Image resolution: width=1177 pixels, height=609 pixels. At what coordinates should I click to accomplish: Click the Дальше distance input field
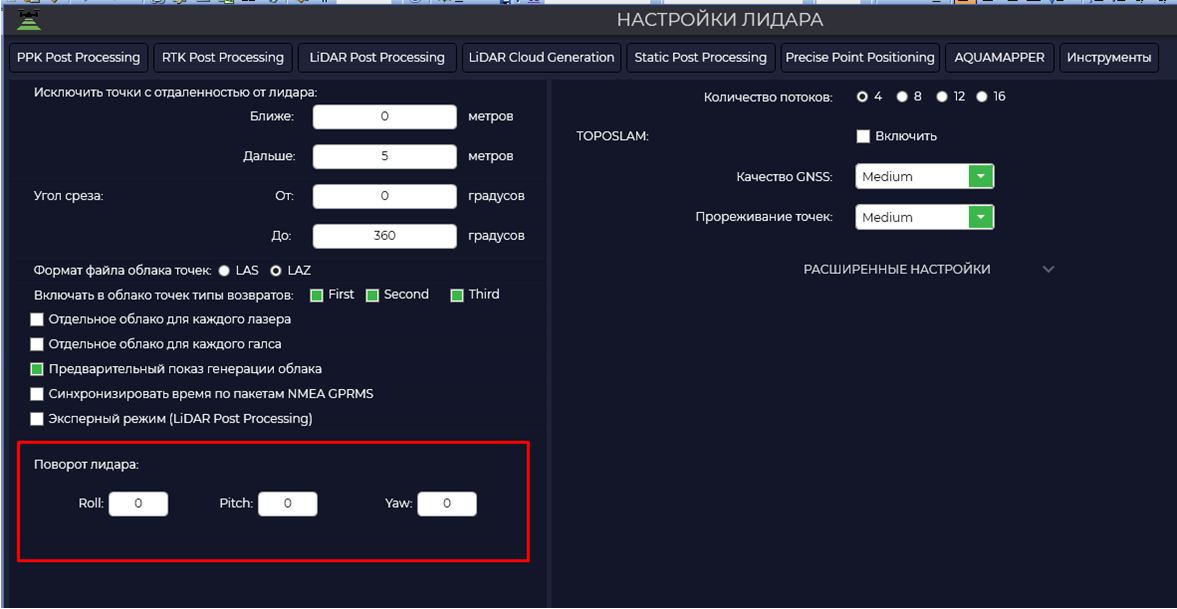(x=384, y=157)
